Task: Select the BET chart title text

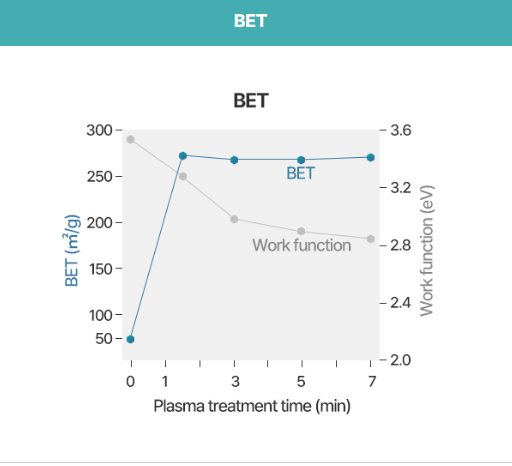Action: [x=251, y=101]
